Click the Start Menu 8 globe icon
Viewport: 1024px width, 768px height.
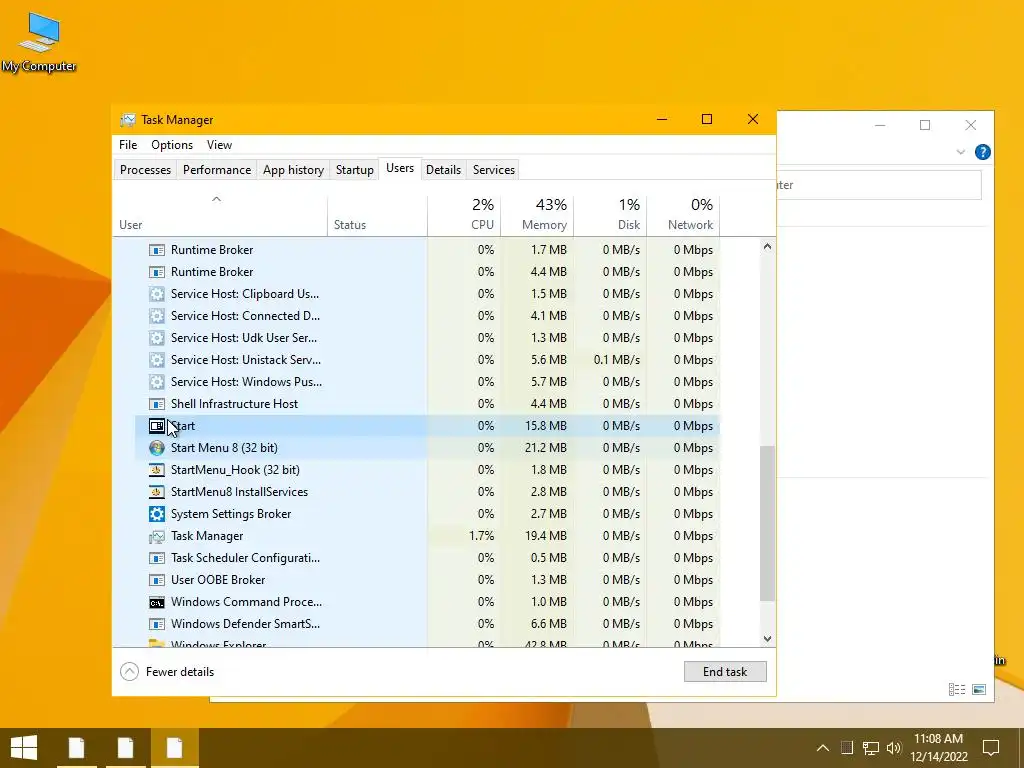coord(157,448)
